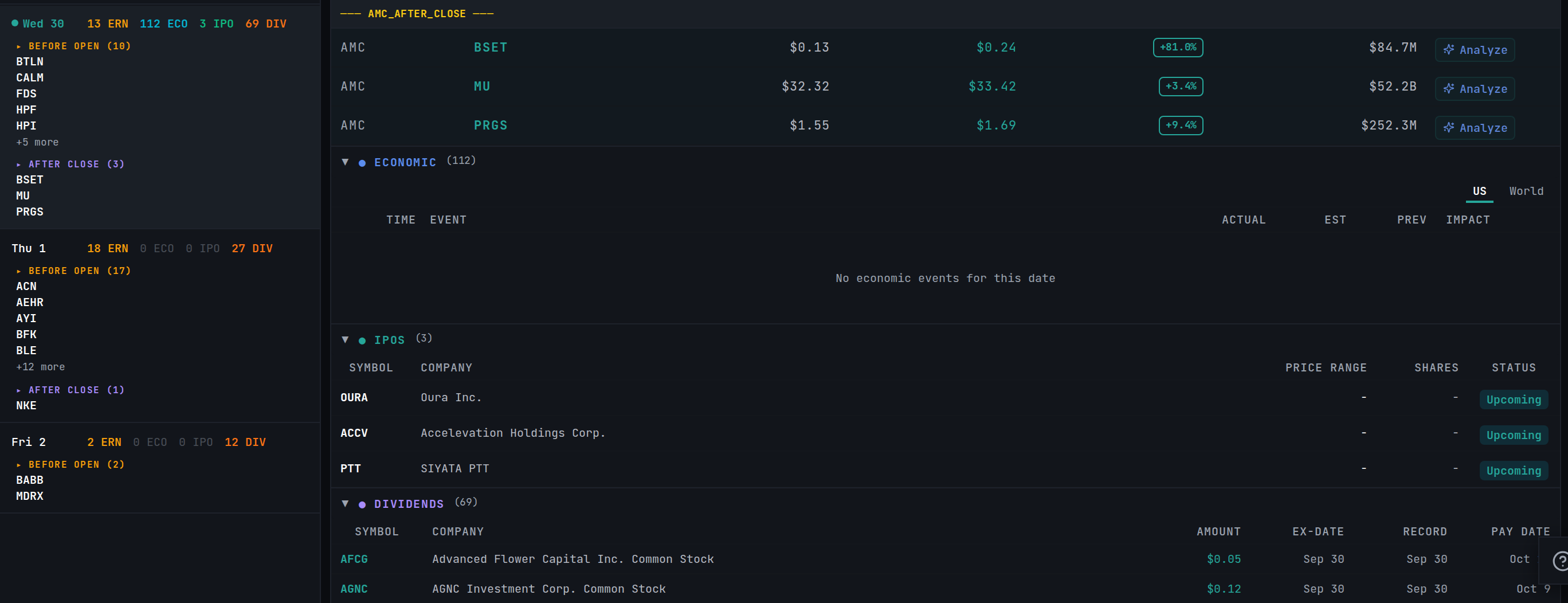
Task: Click the +3.4% surprise badge
Action: pyautogui.click(x=1181, y=87)
